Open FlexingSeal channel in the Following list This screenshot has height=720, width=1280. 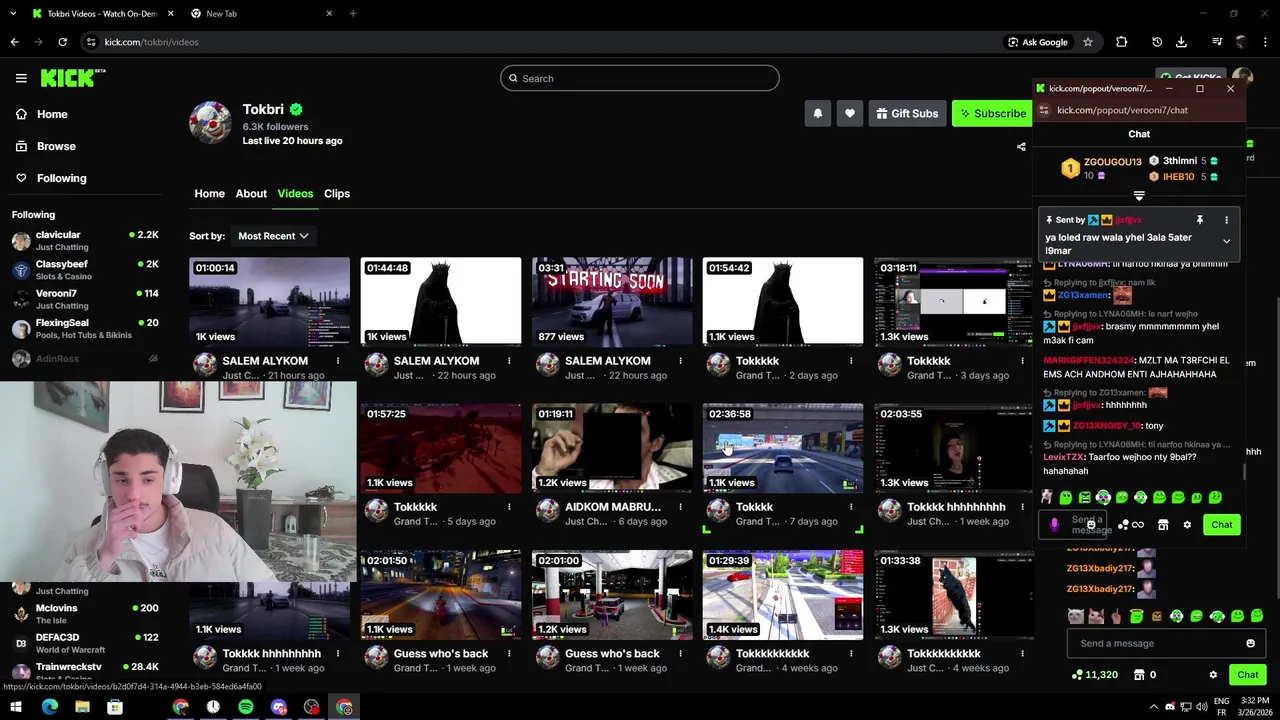click(85, 328)
